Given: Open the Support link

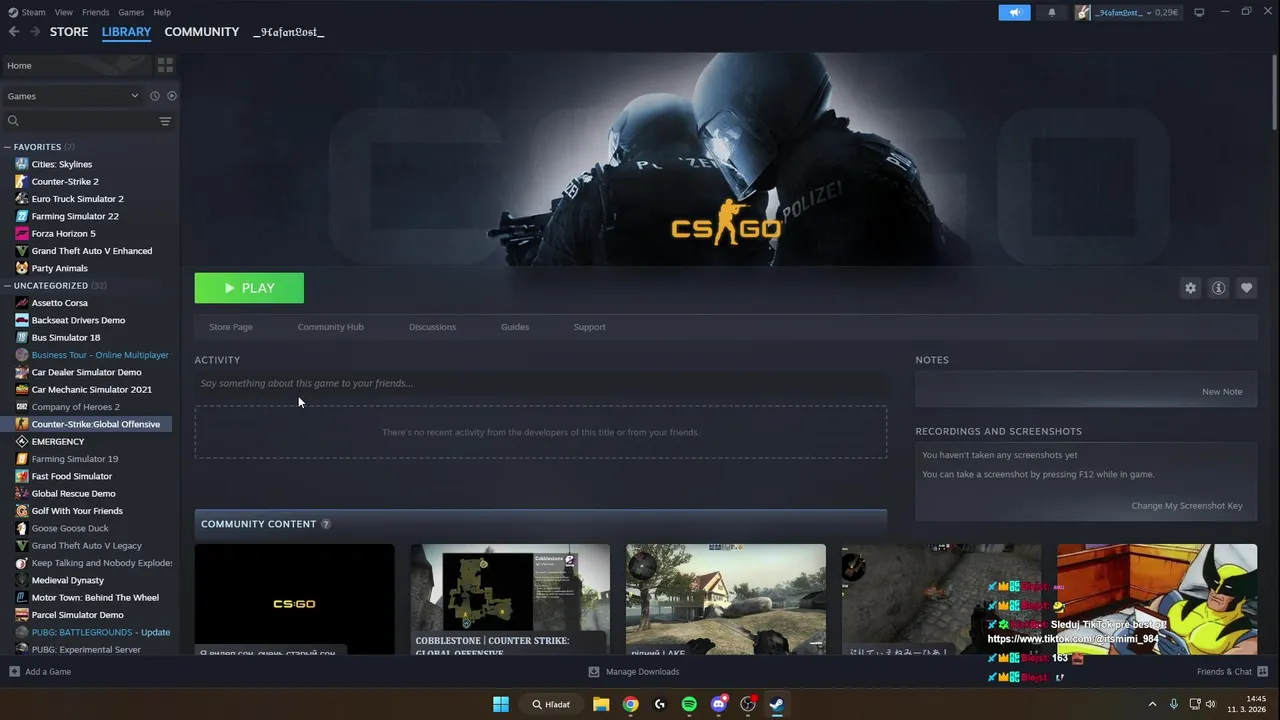Looking at the screenshot, I should tap(589, 327).
